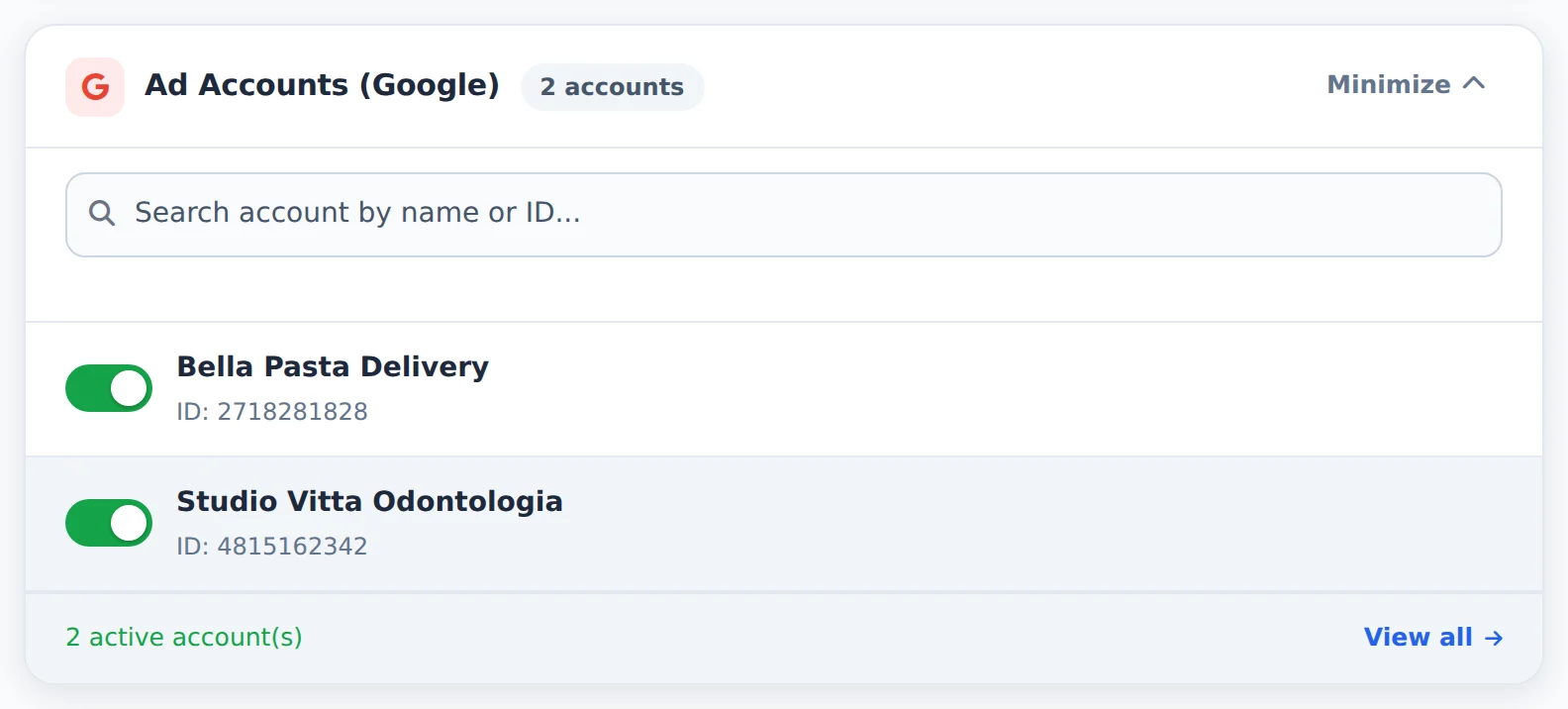Click the red Google G logo icon
Image resolution: width=1568 pixels, height=709 pixels.
95,87
